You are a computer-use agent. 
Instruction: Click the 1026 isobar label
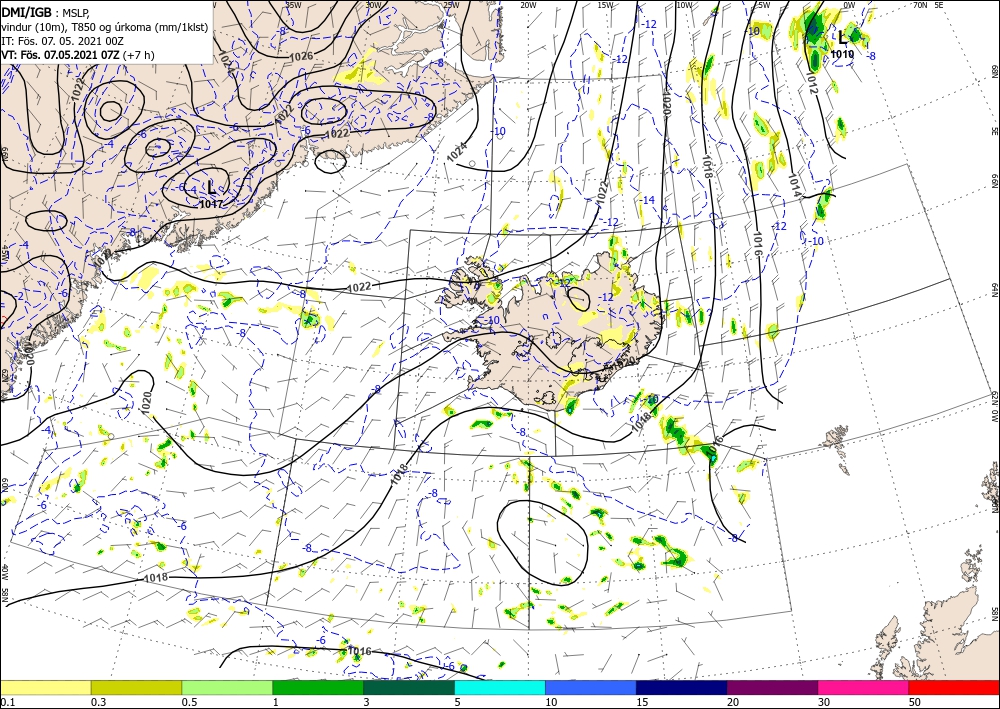tap(301, 57)
